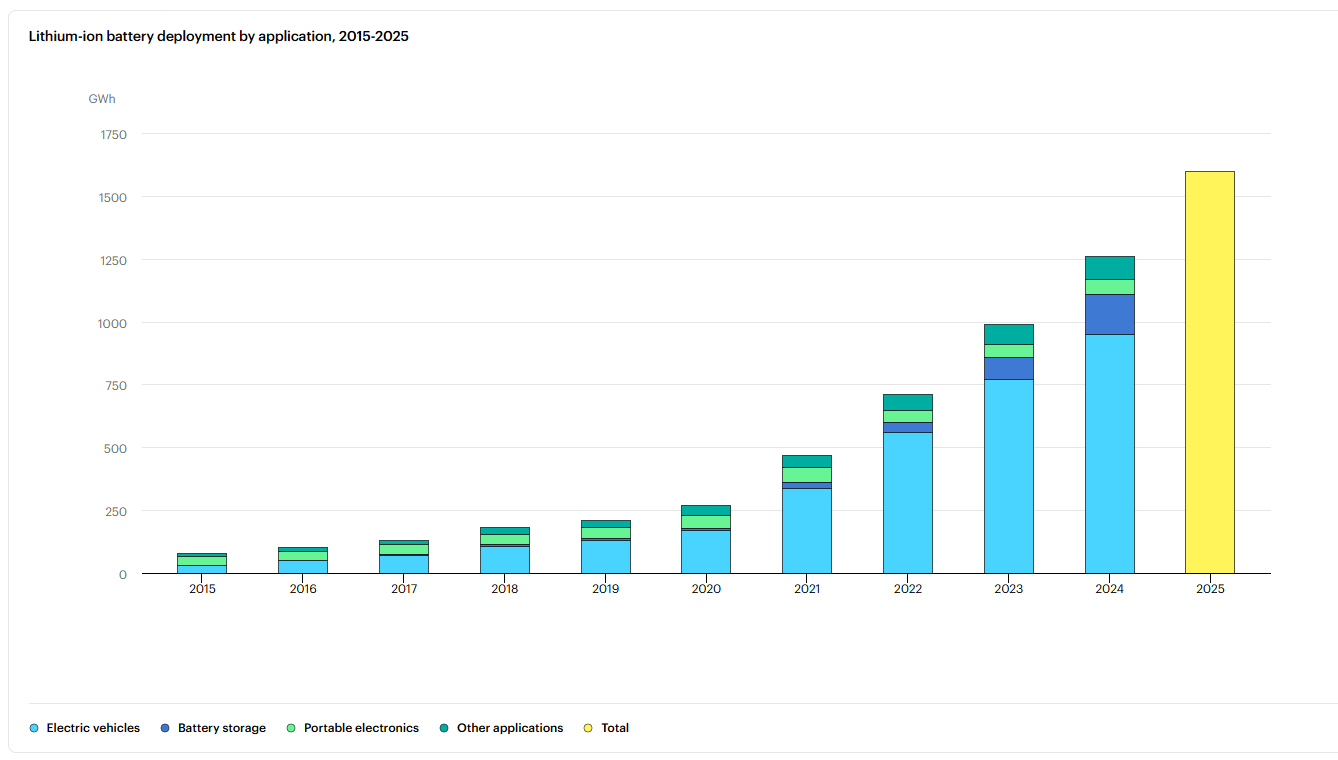Toggle the Other applications legend entry
Screen dimensions: 1338x760
tap(501, 728)
